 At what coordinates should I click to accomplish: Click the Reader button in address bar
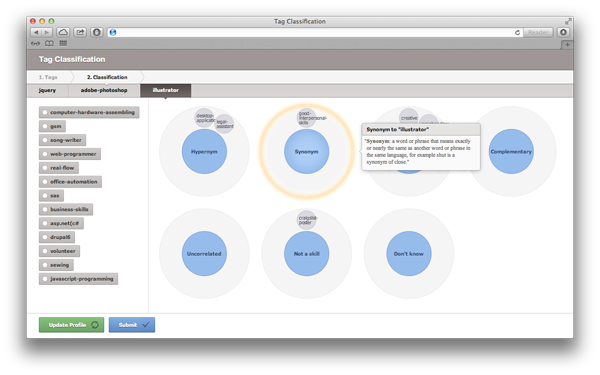point(538,33)
